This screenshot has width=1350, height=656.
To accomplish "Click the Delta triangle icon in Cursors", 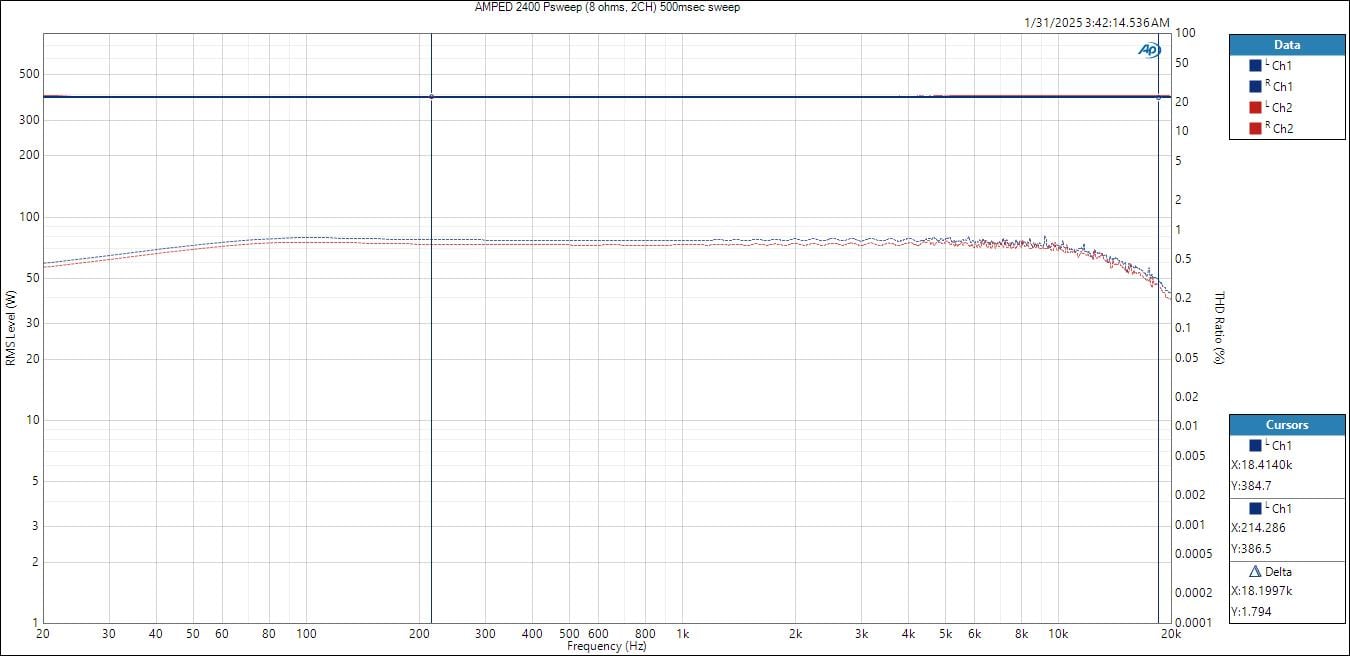I will point(1255,572).
